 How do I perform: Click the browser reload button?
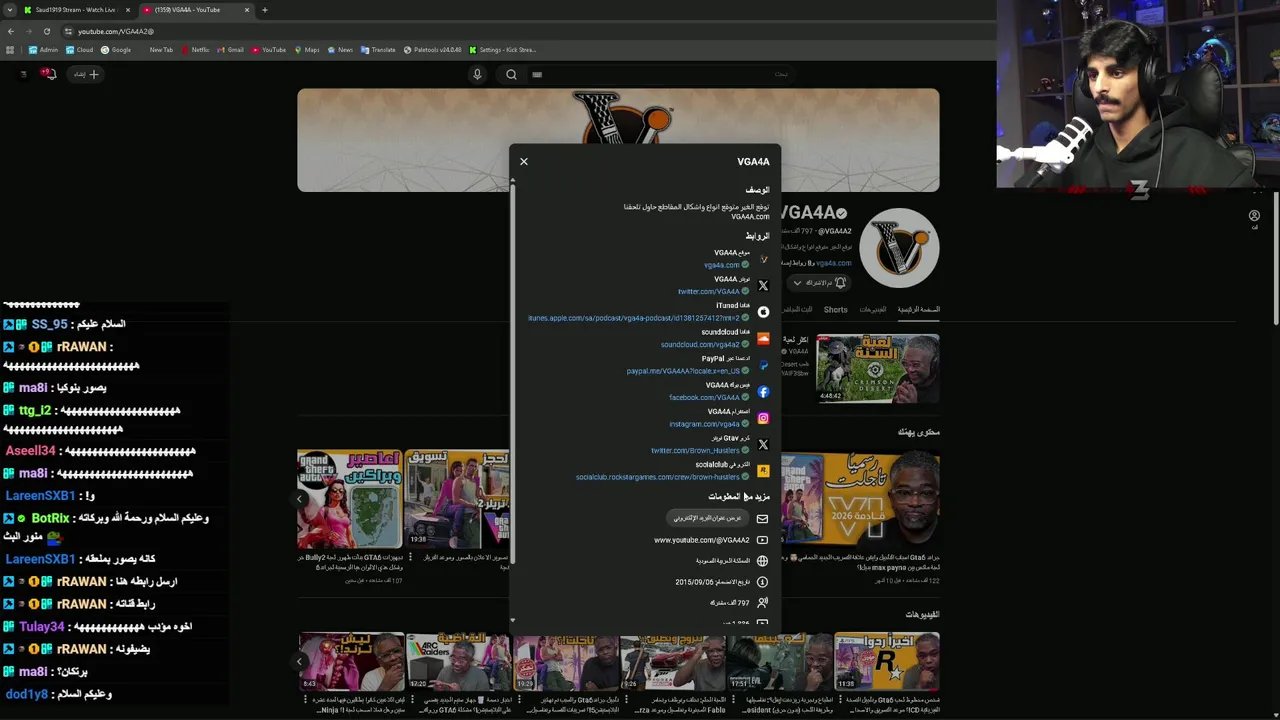(46, 31)
